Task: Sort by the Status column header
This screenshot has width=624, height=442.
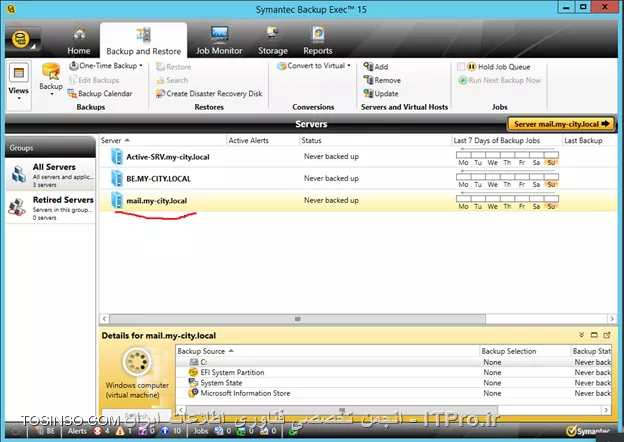Action: coord(375,140)
